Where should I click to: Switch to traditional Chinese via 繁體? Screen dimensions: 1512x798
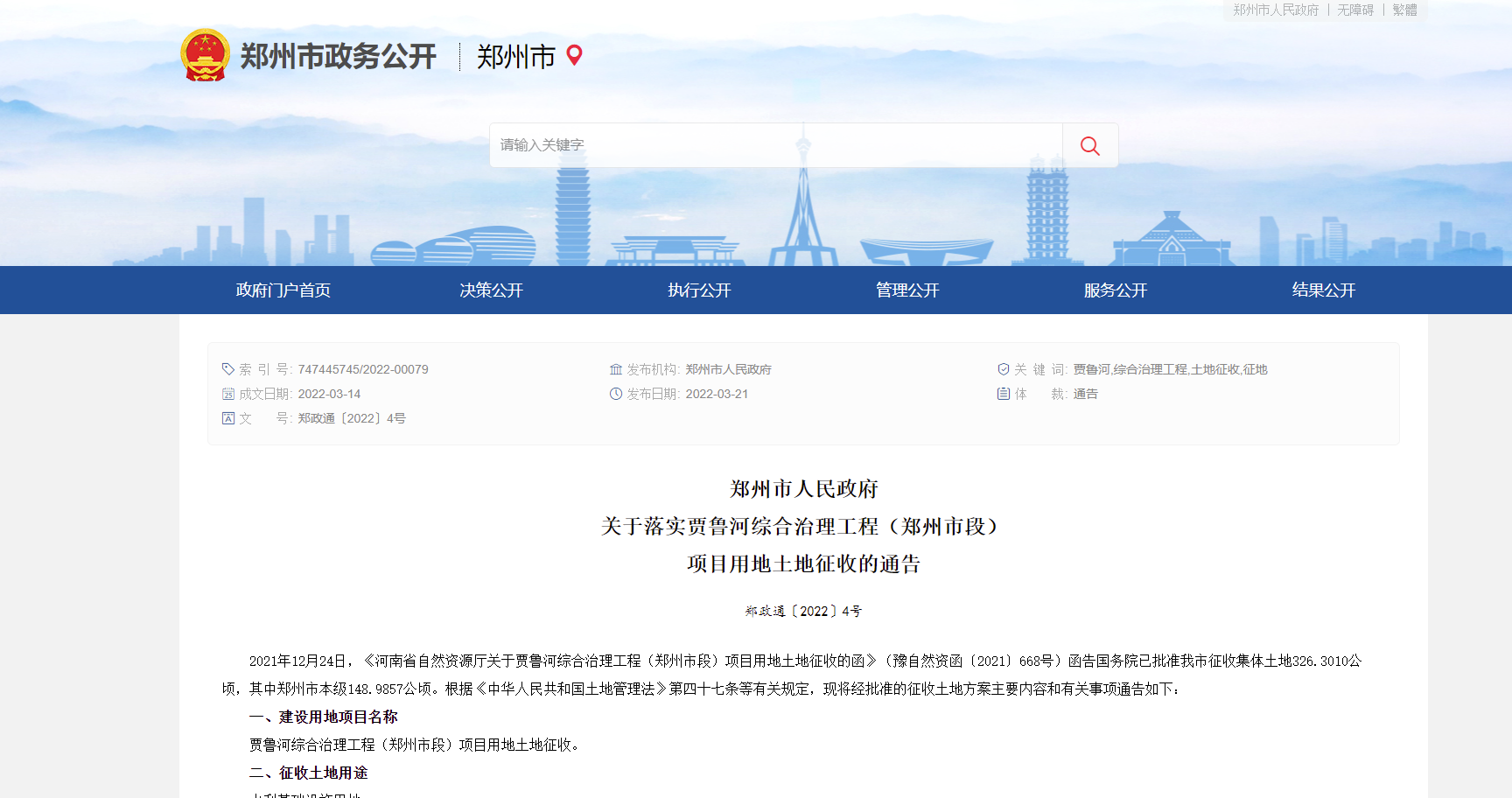tap(1404, 10)
